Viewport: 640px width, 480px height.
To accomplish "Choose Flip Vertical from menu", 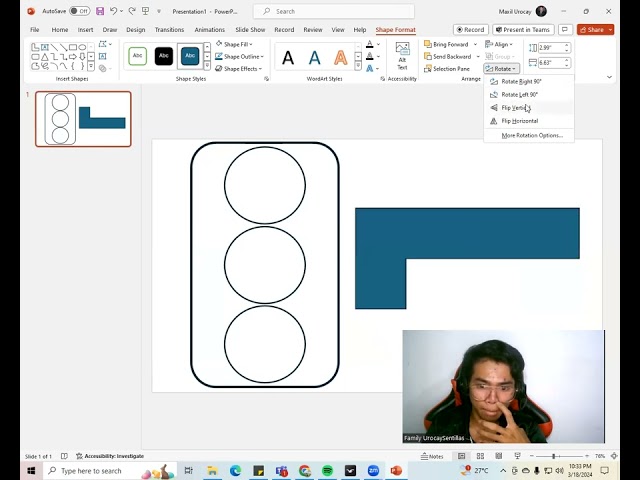I will coord(529,108).
